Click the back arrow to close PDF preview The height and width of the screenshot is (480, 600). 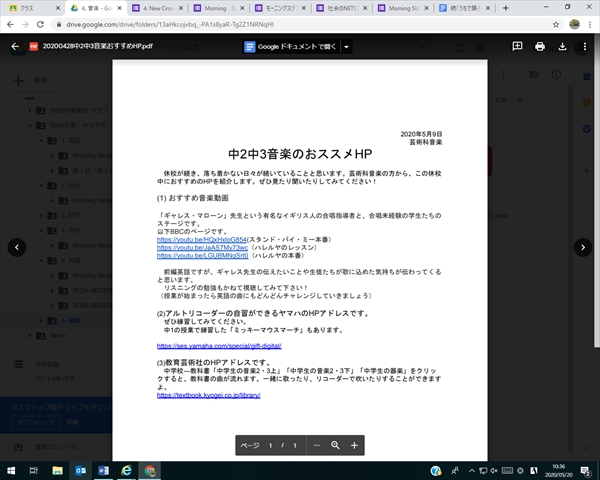click(x=15, y=46)
